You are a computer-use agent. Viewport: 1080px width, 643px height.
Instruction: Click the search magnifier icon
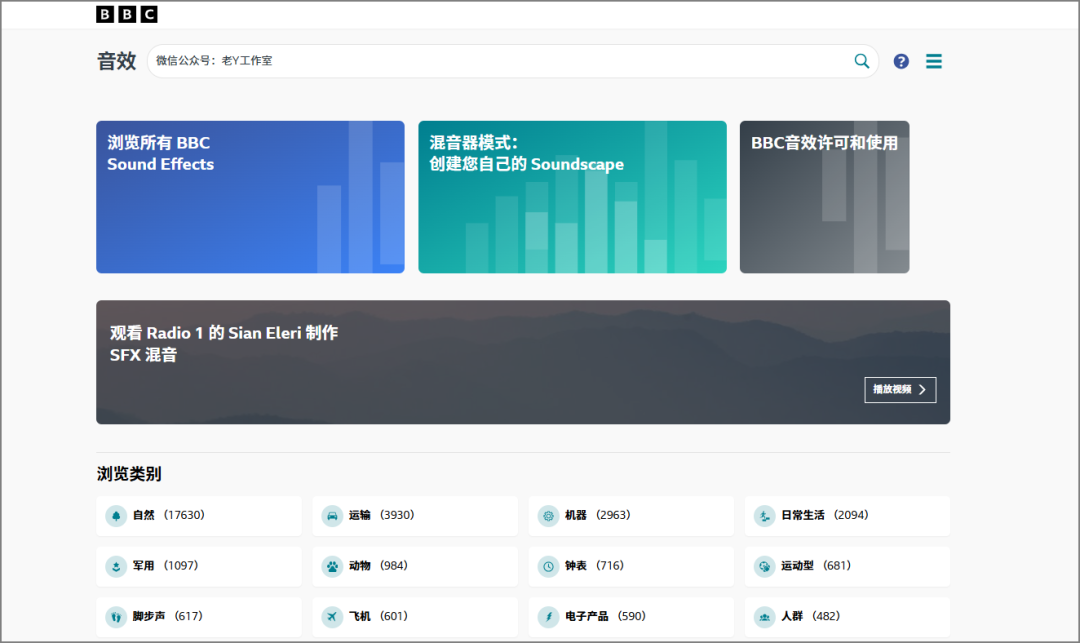point(861,61)
